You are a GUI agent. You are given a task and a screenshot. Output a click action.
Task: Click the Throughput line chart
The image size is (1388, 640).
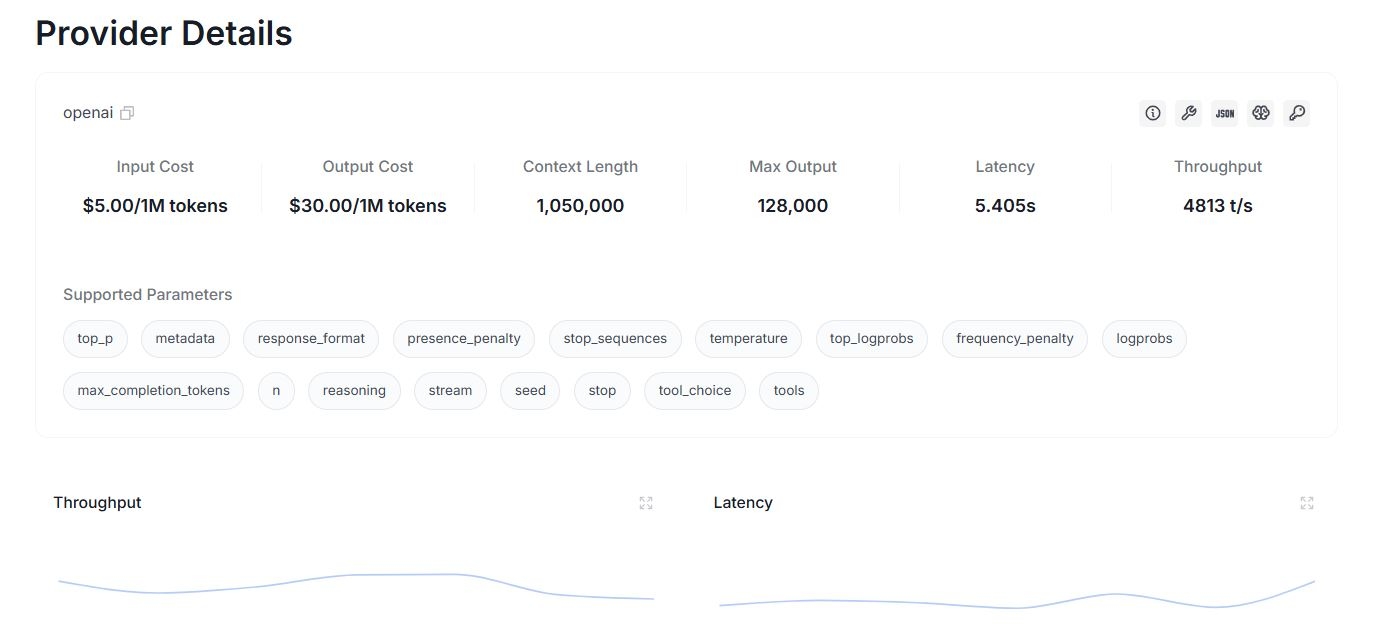356,586
